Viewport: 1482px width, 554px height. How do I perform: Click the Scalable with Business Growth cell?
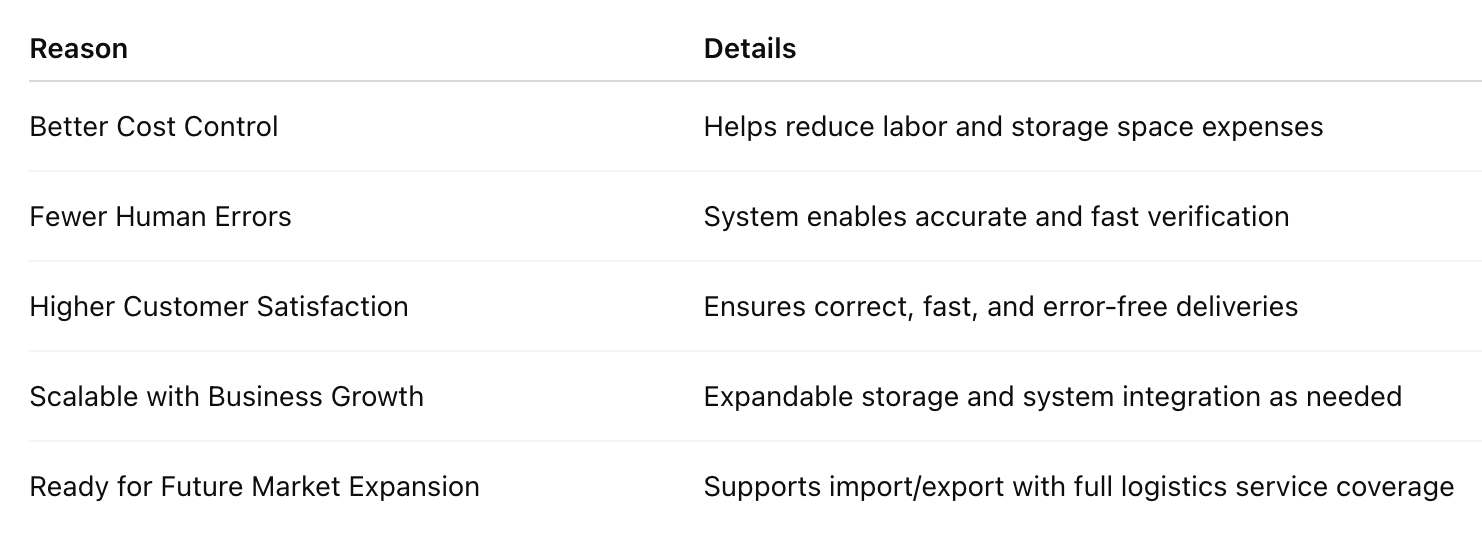226,397
